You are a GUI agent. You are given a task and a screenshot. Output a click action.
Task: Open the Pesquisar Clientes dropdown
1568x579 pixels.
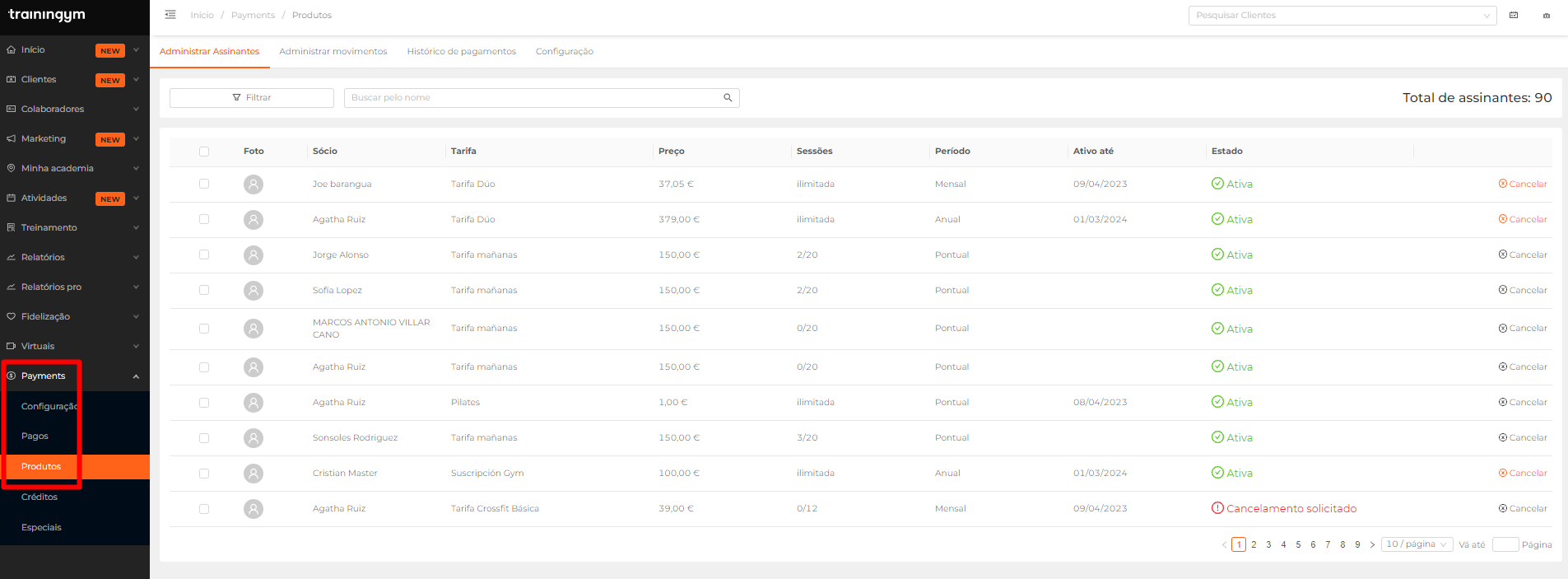[1342, 15]
